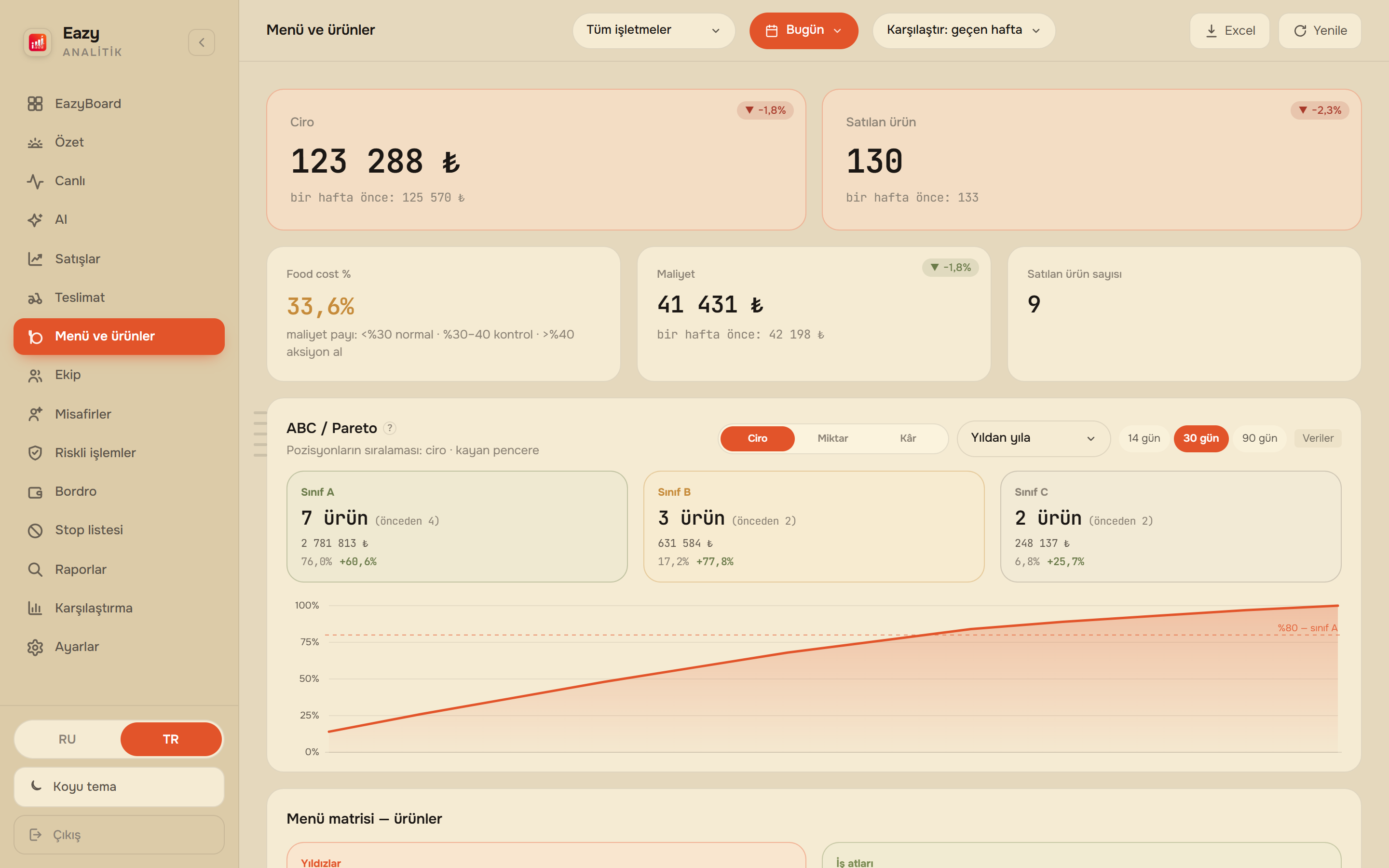Collapse the sidebar with the chevron button
Screen dimensions: 1389x868
pos(202,42)
